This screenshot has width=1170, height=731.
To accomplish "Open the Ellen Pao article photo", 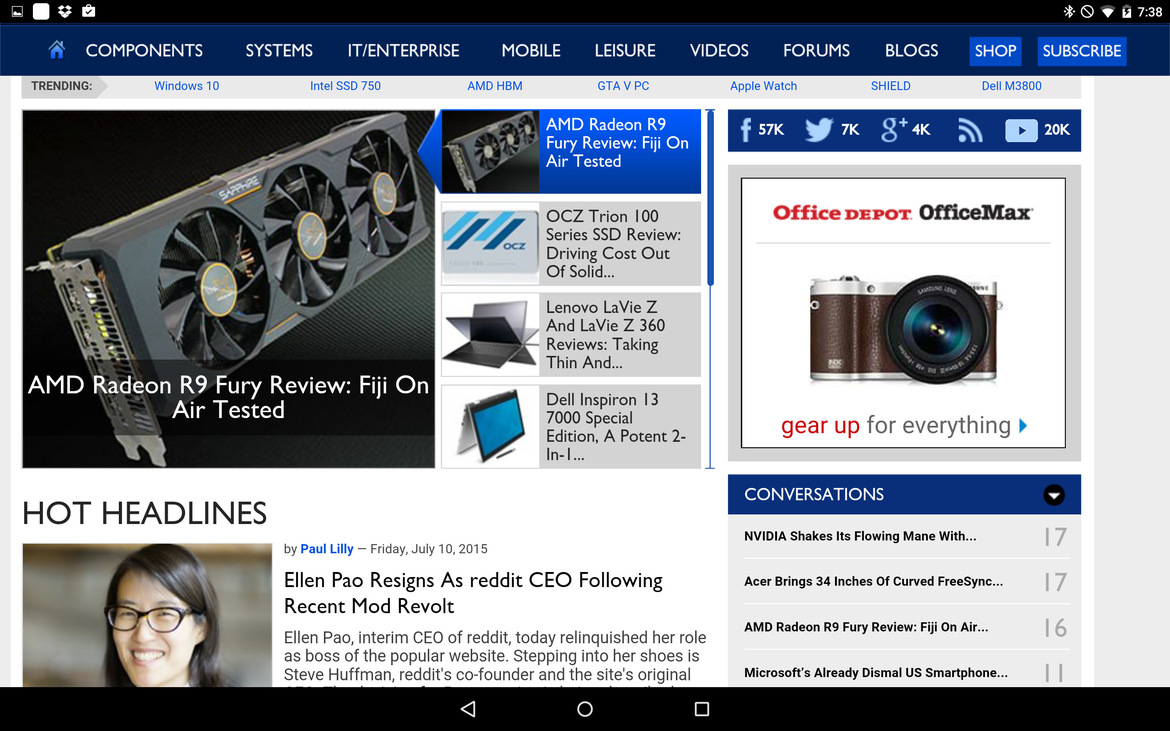I will 147,615.
